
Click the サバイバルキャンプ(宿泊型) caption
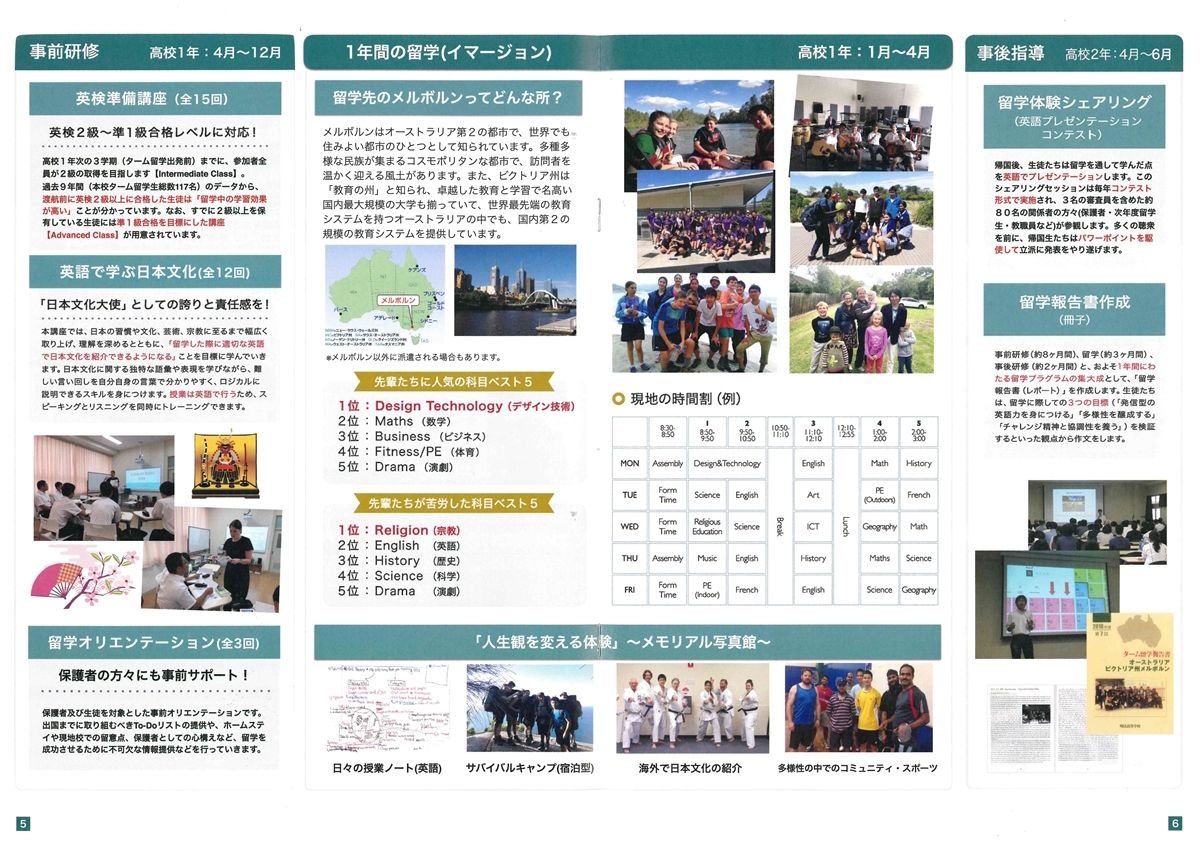coord(530,768)
